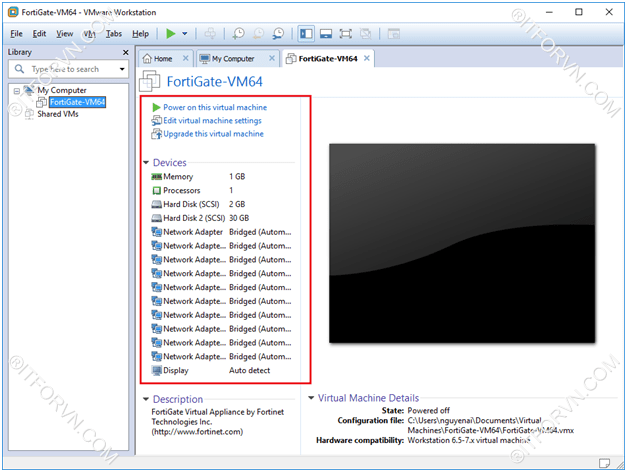The image size is (627, 472).
Task: Open the Help menu
Action: click(x=140, y=34)
